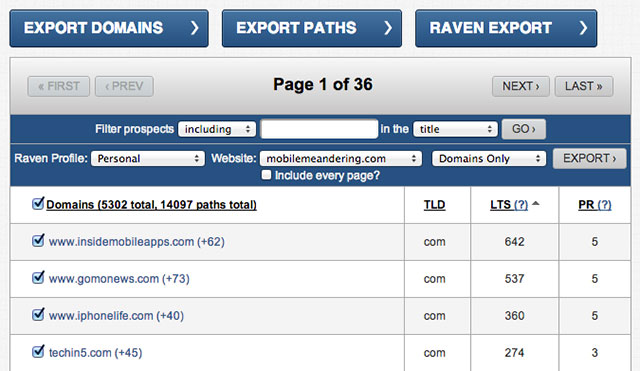
Task: Open the PR (?) help link
Action: (604, 204)
